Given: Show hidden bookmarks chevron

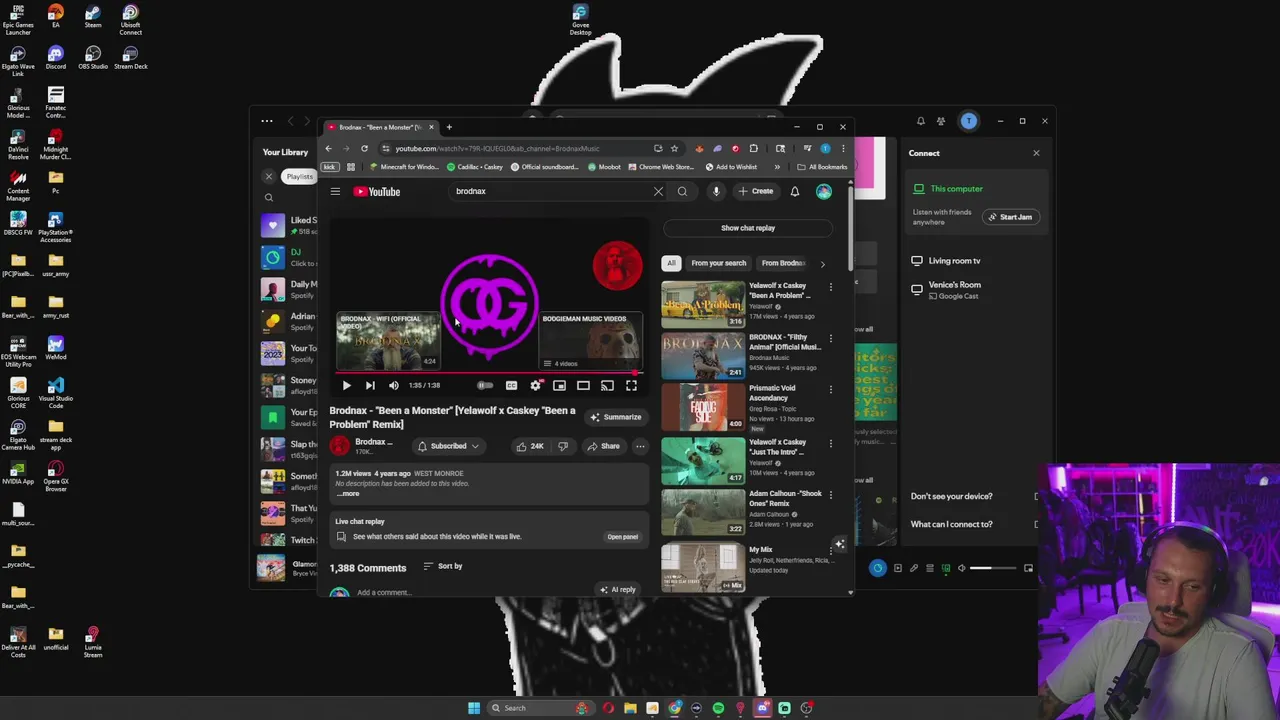Looking at the screenshot, I should 777,167.
